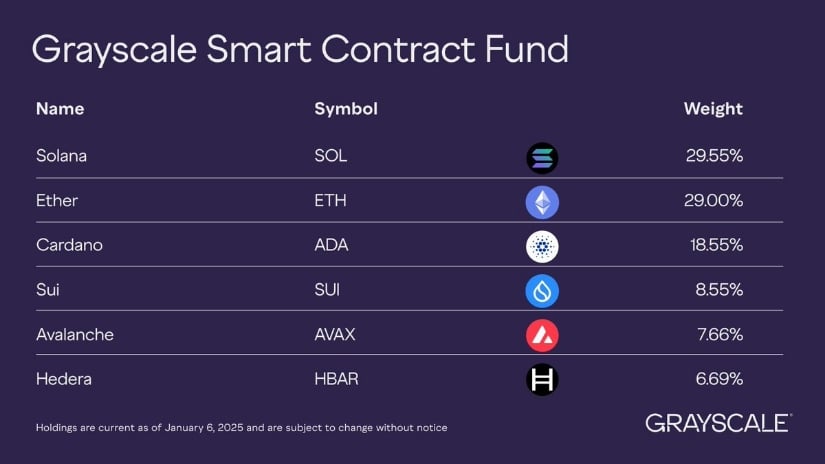Select the red Avalanche logo icon

542,335
